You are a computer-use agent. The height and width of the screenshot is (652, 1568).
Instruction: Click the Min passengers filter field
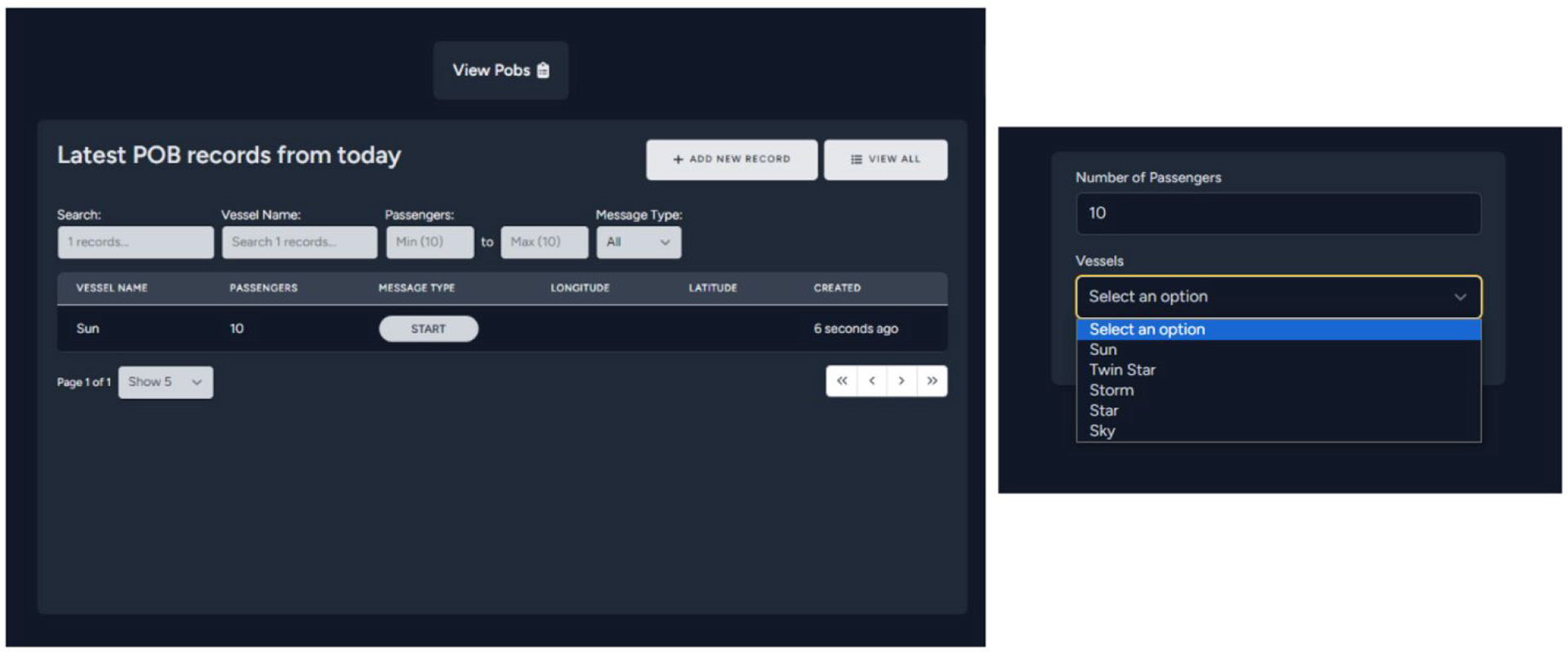[430, 242]
